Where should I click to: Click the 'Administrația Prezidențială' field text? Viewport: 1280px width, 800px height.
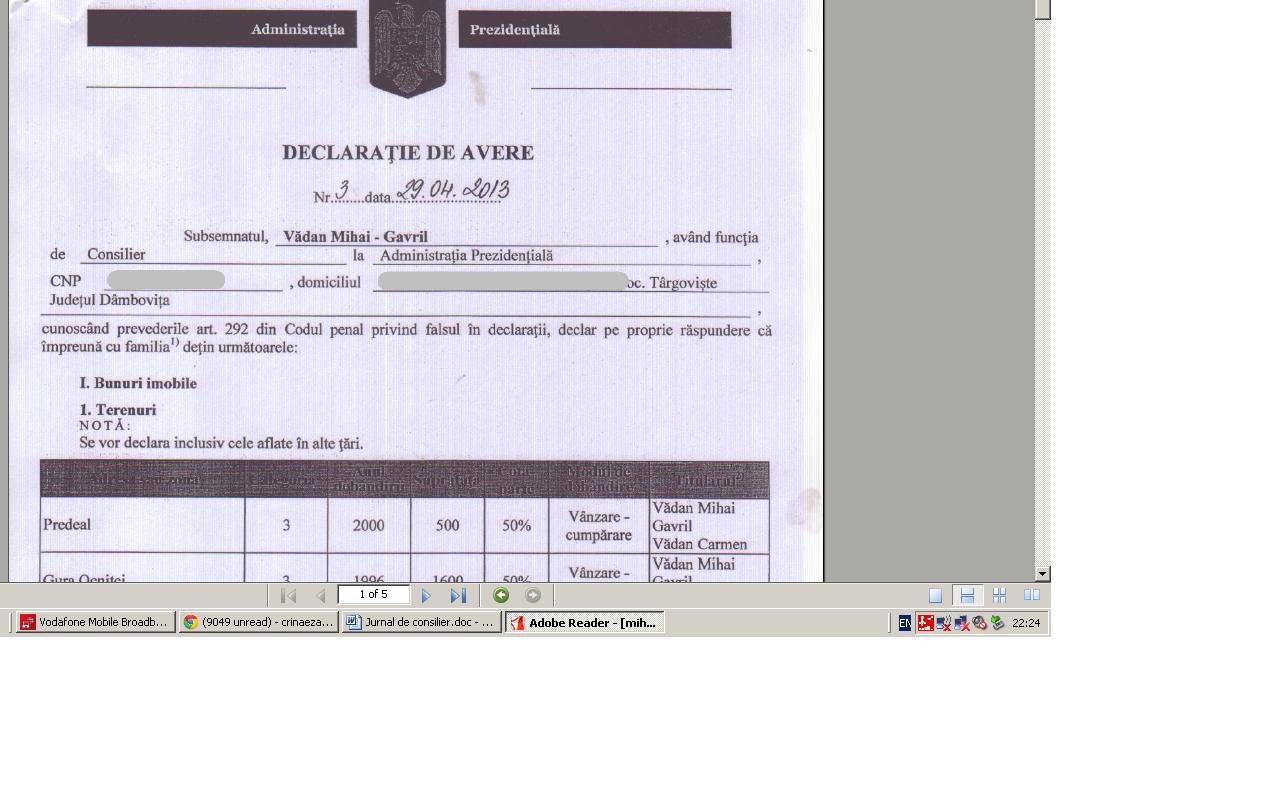(466, 256)
